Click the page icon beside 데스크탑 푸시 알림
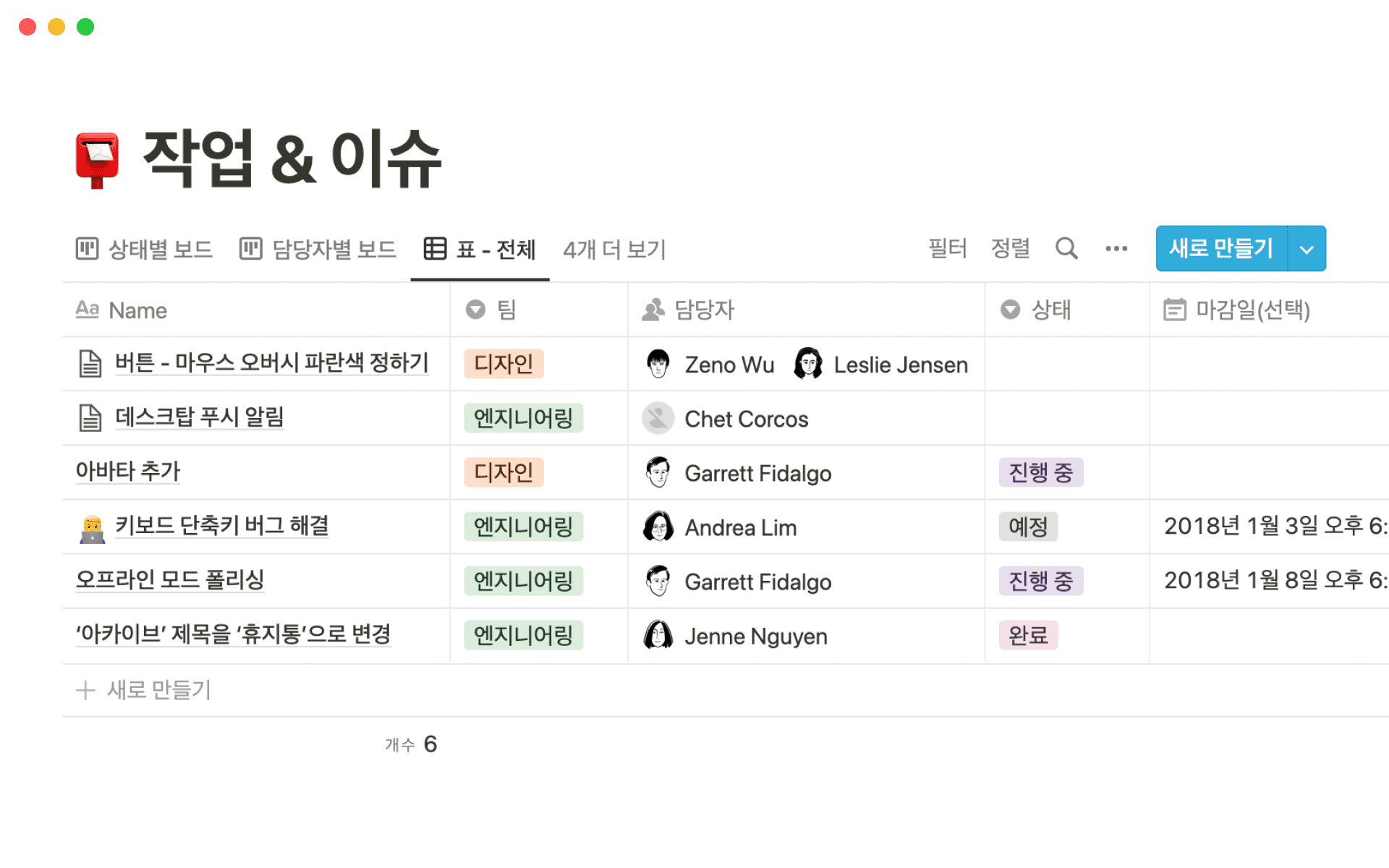This screenshot has height=868, width=1389. coord(90,418)
